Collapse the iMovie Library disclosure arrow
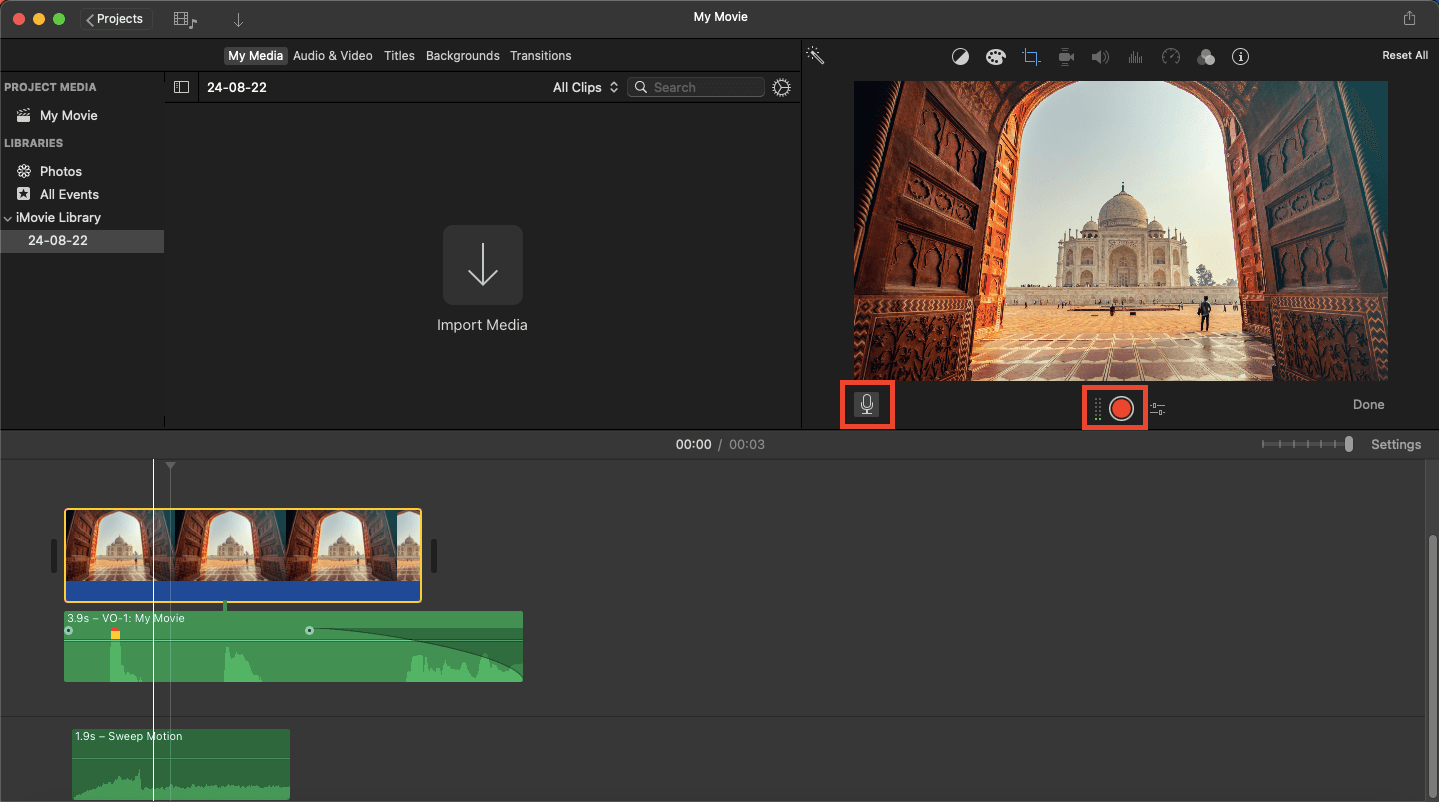Image resolution: width=1439 pixels, height=802 pixels. (x=8, y=218)
